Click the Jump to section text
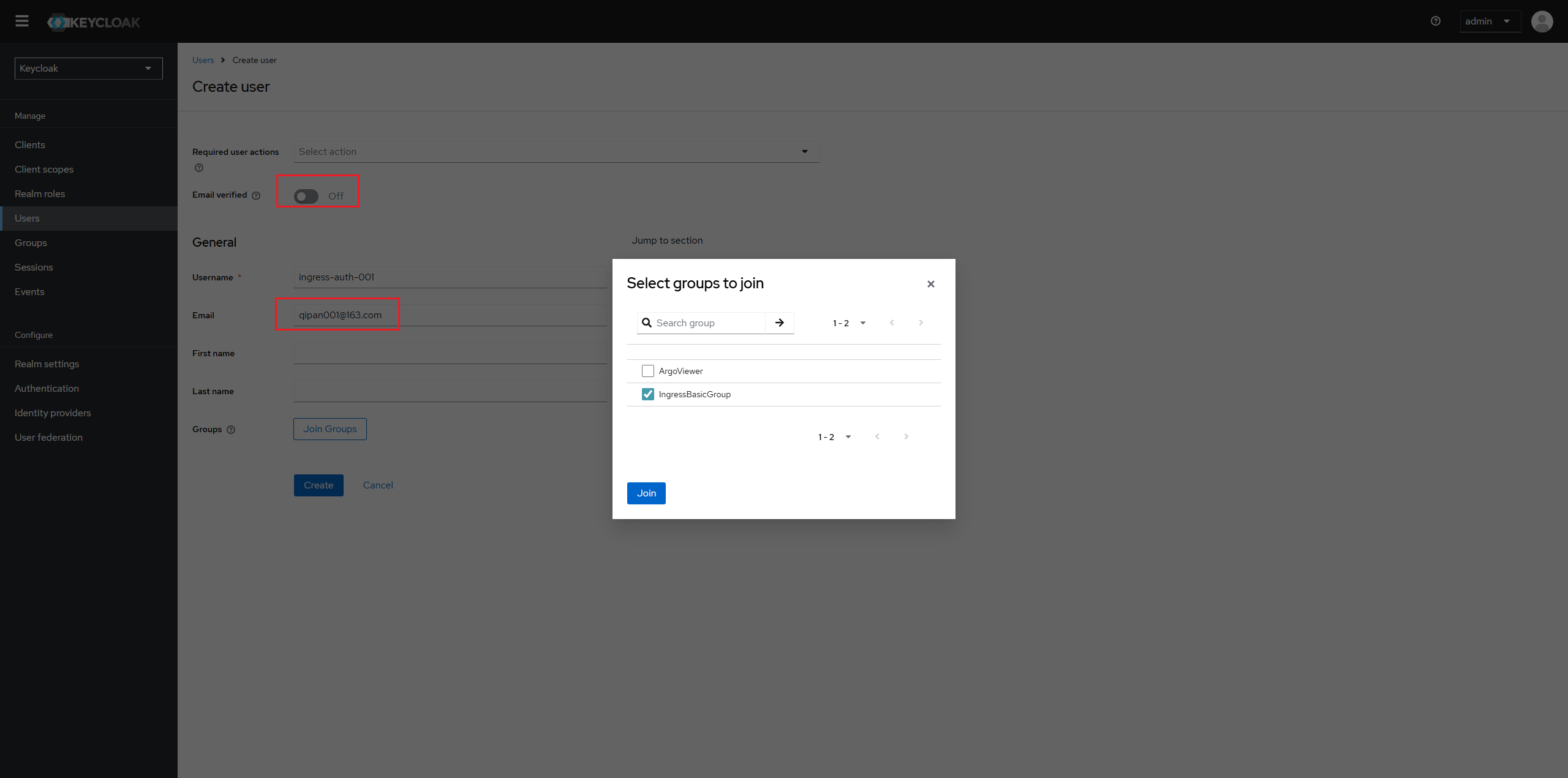Image resolution: width=1568 pixels, height=778 pixels. (x=667, y=241)
